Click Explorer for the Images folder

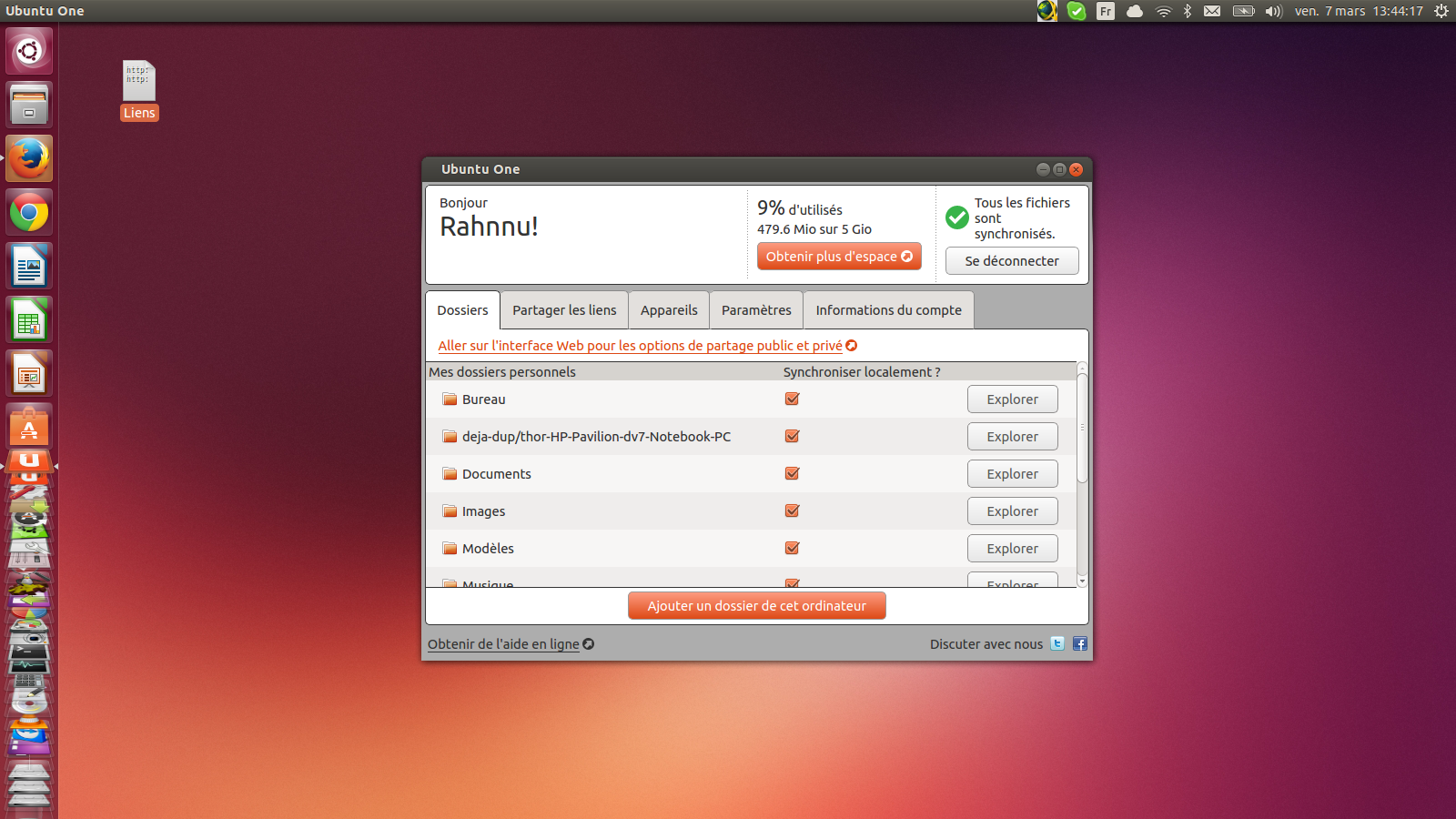[1012, 511]
